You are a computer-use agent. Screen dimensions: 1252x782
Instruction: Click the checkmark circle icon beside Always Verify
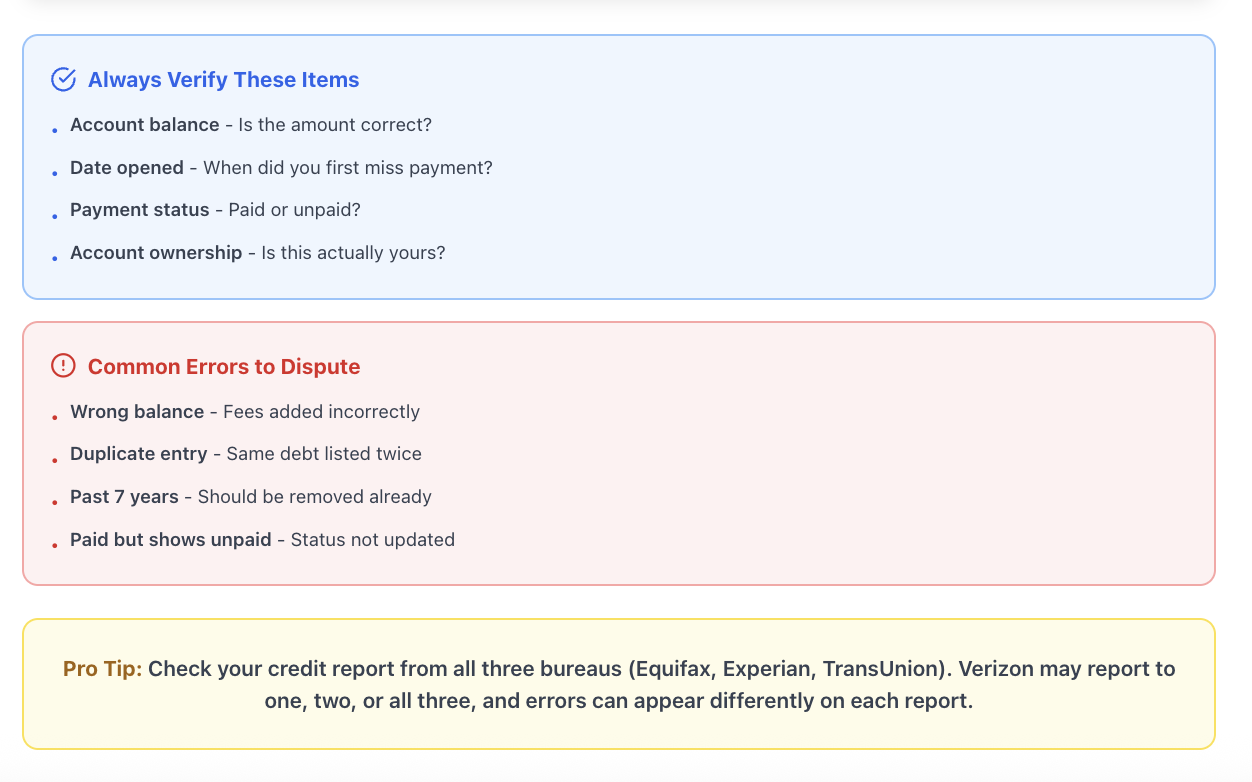pyautogui.click(x=63, y=80)
